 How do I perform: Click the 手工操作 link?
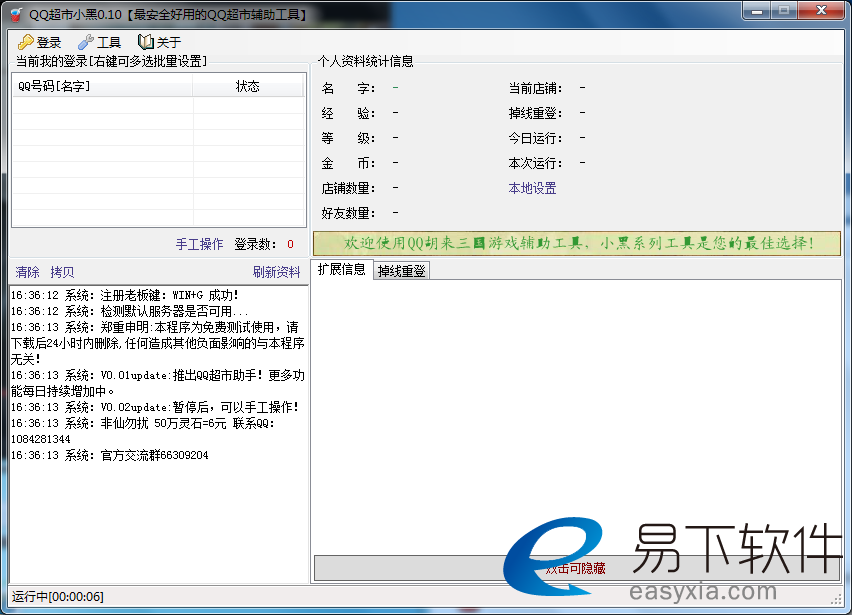coord(199,244)
